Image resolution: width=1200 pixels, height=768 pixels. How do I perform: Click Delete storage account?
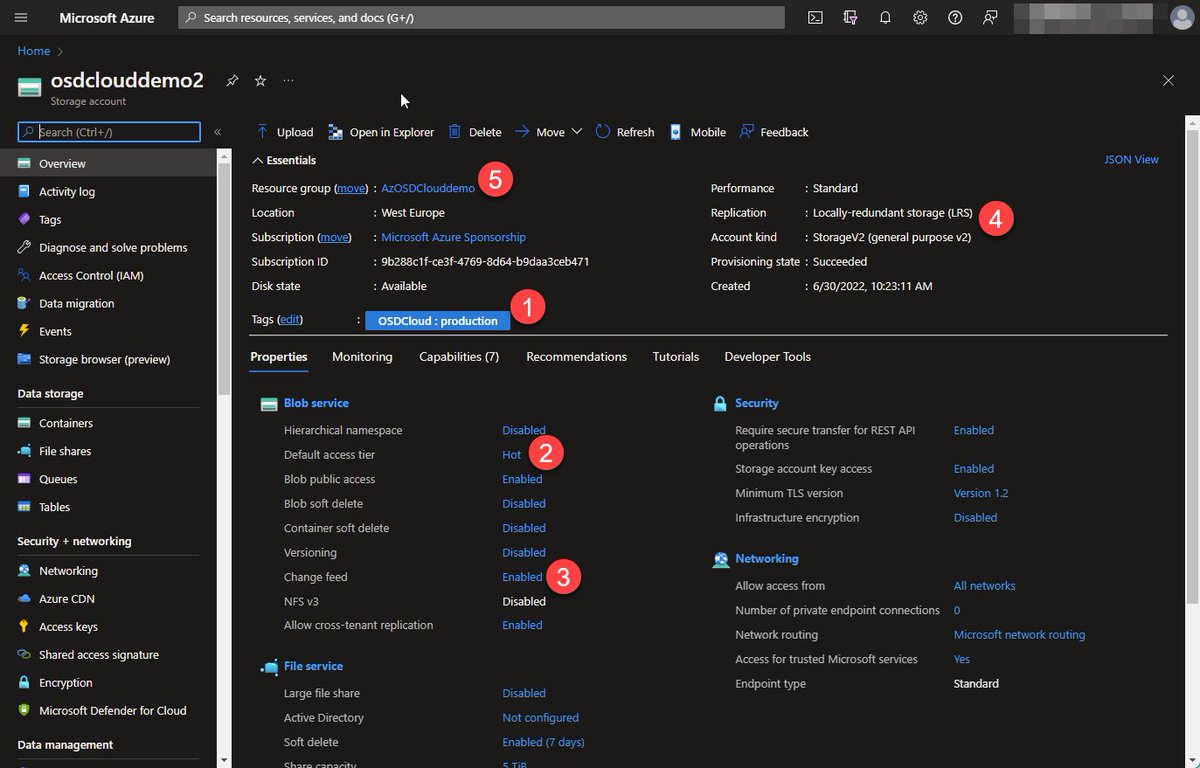coord(474,132)
